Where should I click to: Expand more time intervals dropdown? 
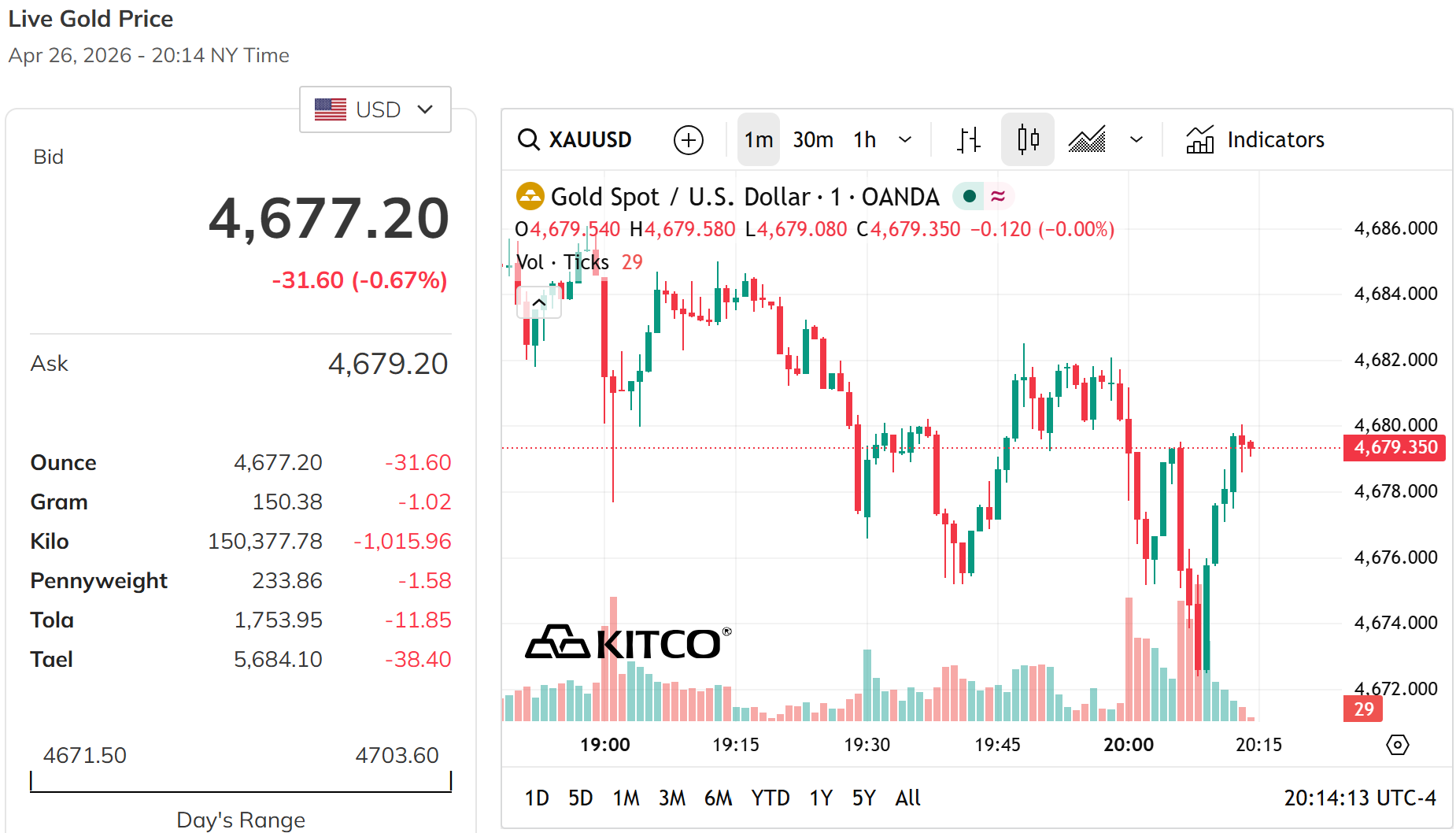point(905,140)
